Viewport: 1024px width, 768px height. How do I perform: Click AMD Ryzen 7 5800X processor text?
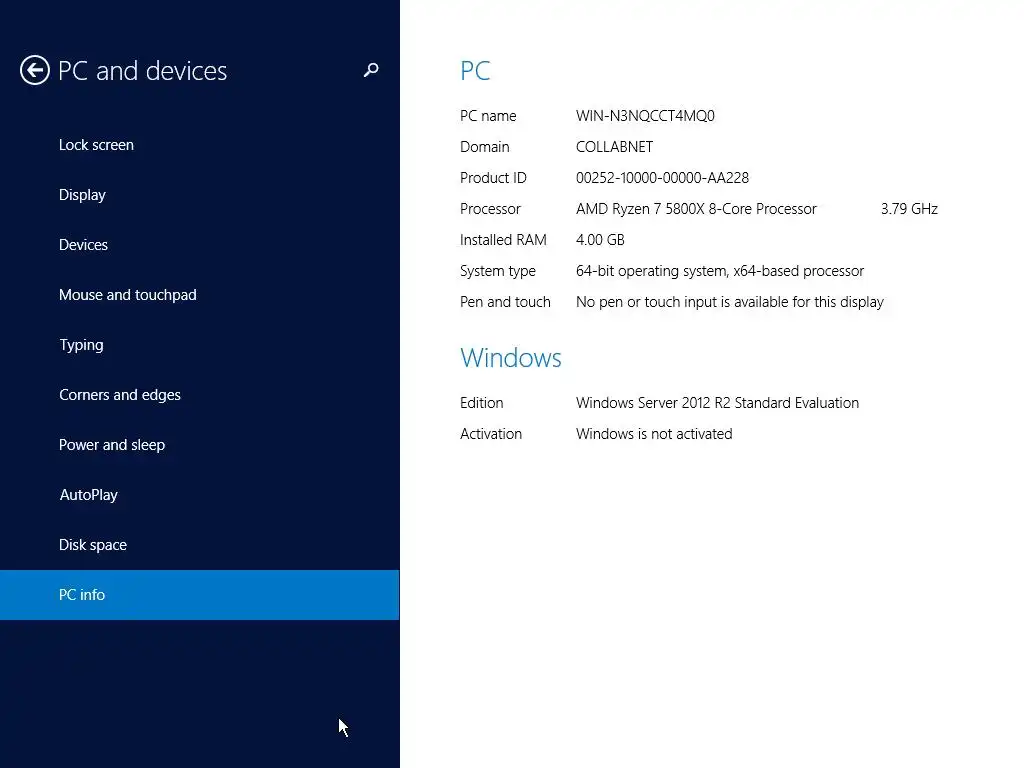pos(696,209)
